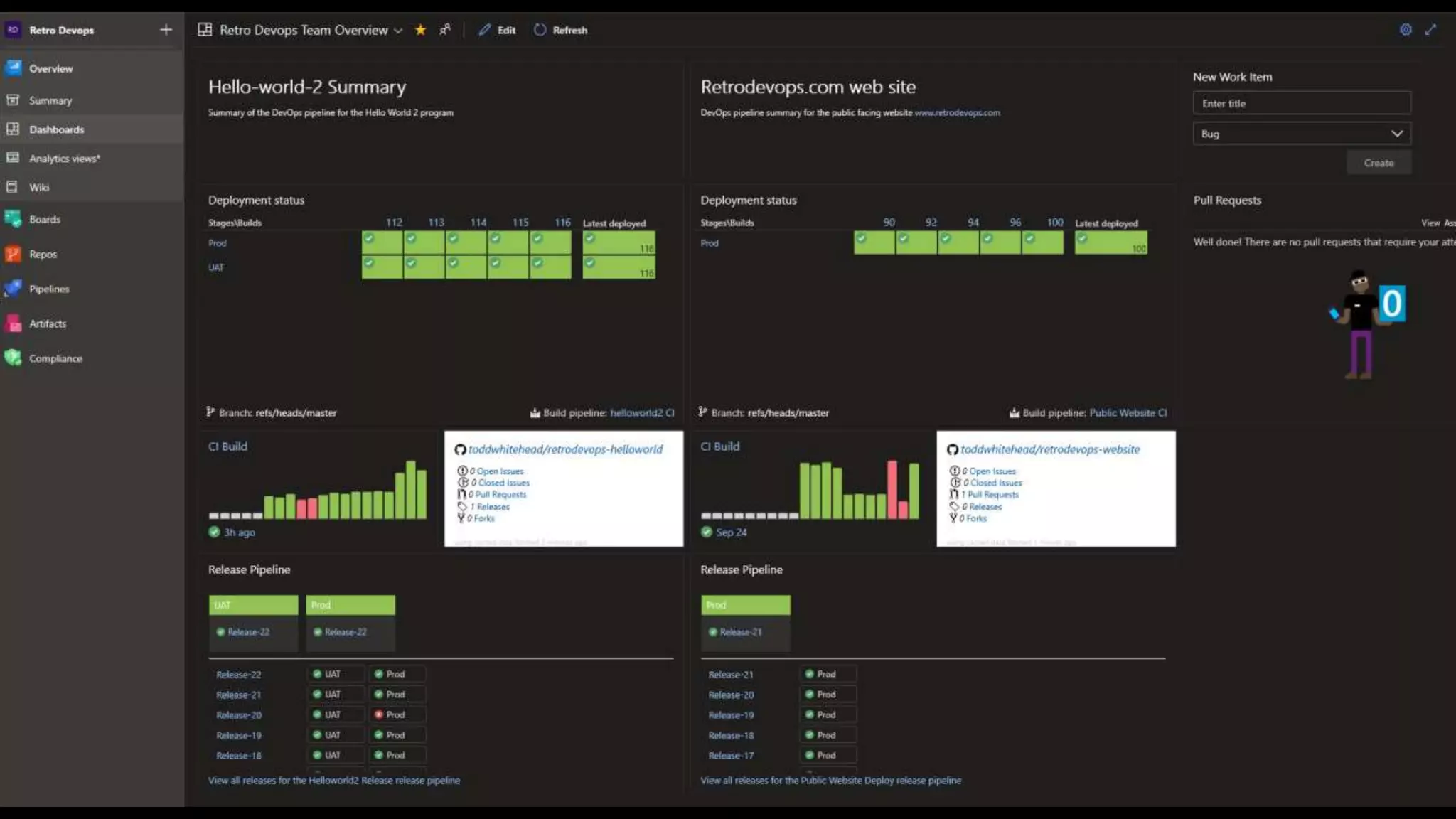Viewport: 1456px width, 819px height.
Task: Open the Compliance hub icon
Action: pyautogui.click(x=13, y=358)
